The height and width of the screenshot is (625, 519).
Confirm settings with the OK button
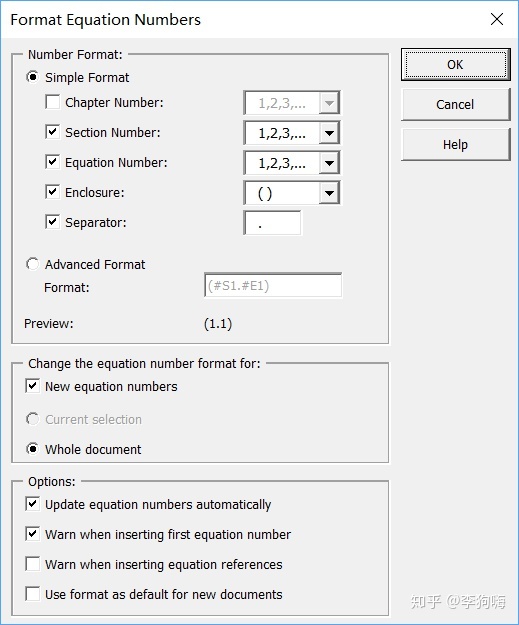click(456, 65)
